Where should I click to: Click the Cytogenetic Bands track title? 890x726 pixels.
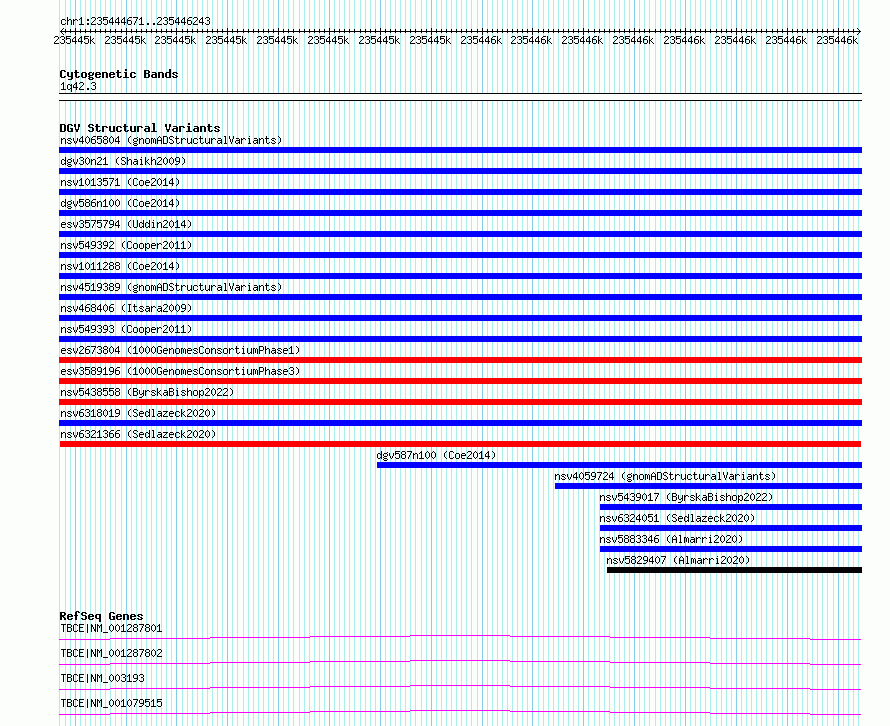[x=119, y=74]
